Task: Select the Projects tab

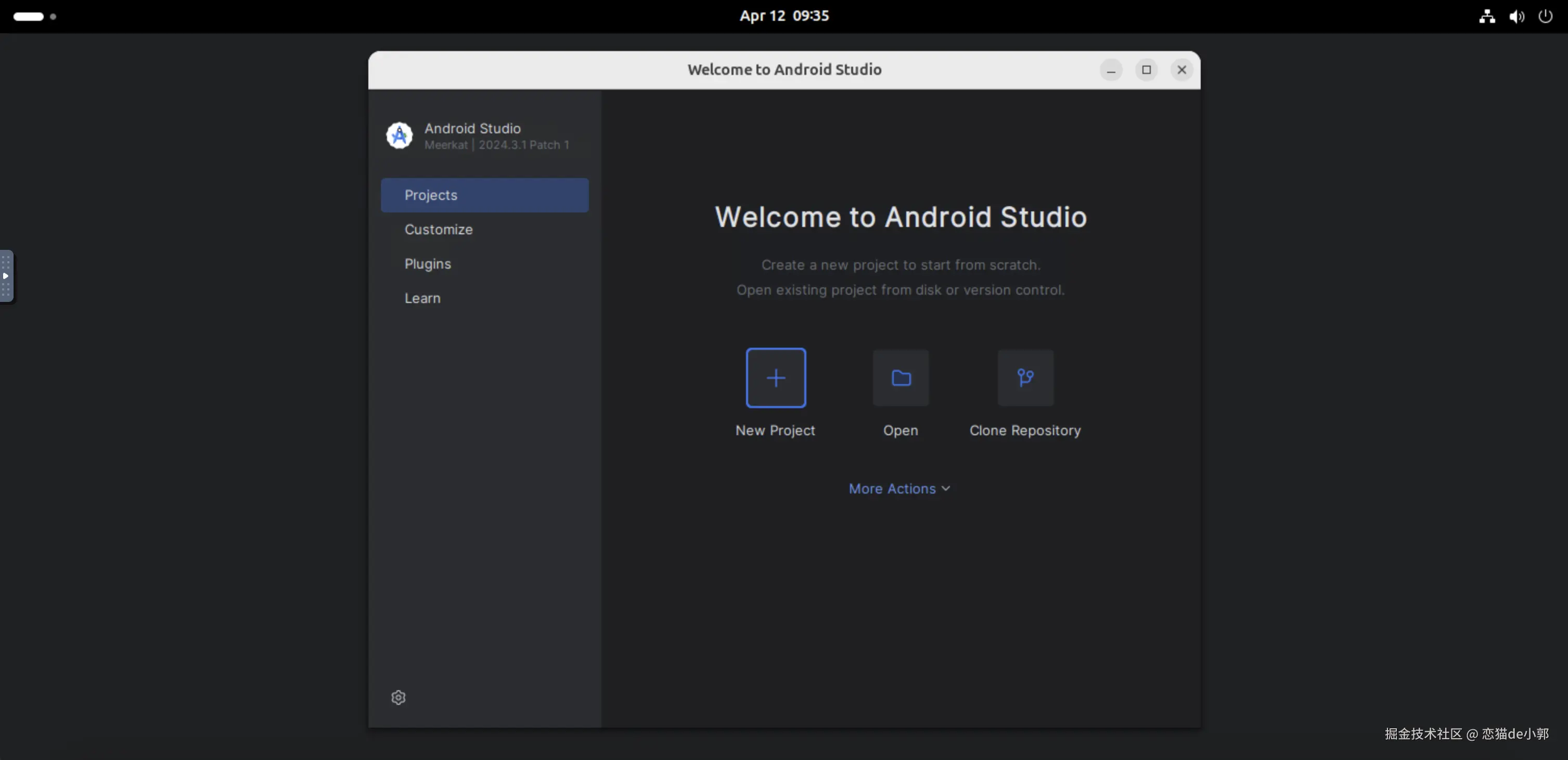Action: 484,195
